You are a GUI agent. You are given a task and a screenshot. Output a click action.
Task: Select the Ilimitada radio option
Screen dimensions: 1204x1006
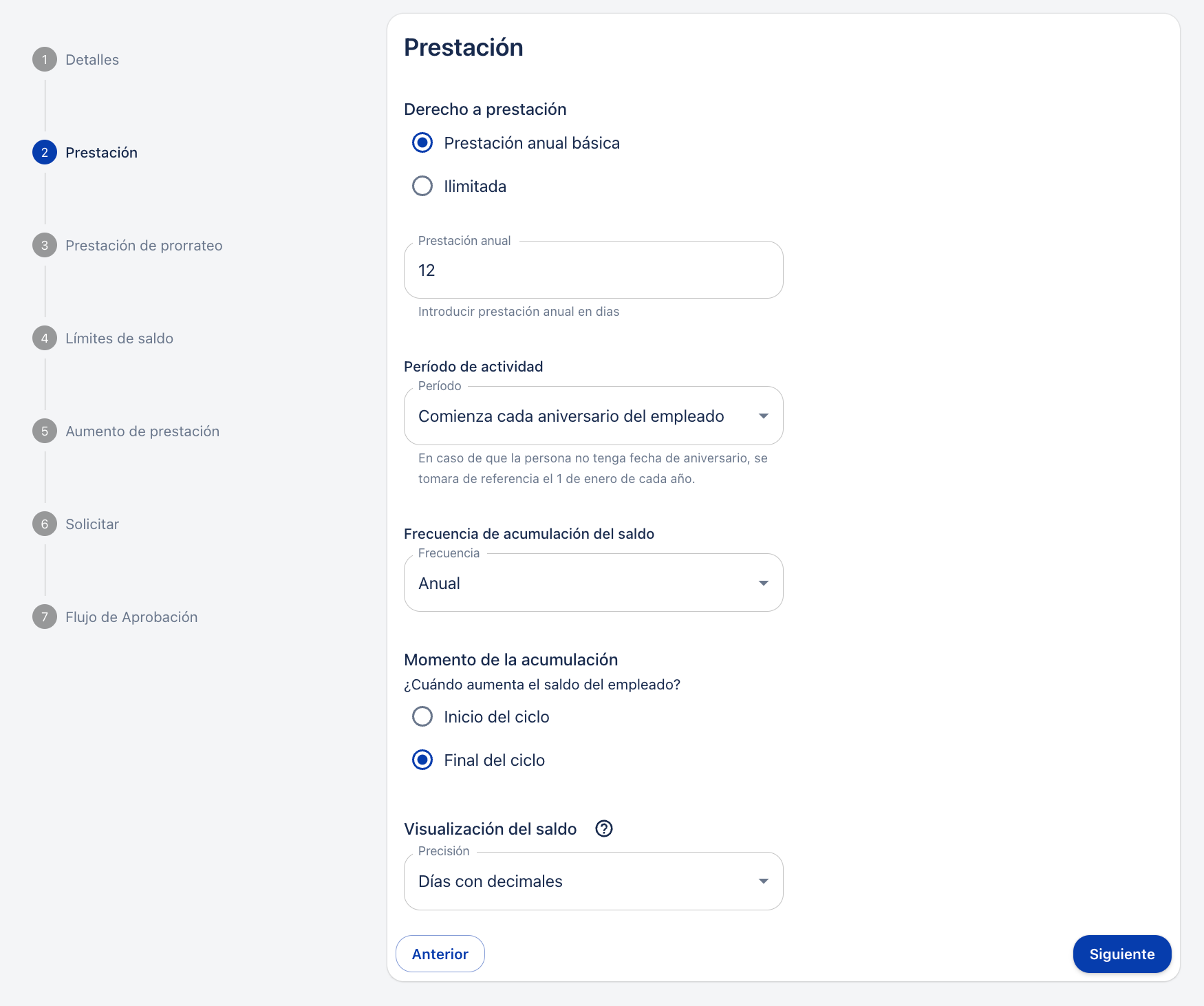coord(422,186)
